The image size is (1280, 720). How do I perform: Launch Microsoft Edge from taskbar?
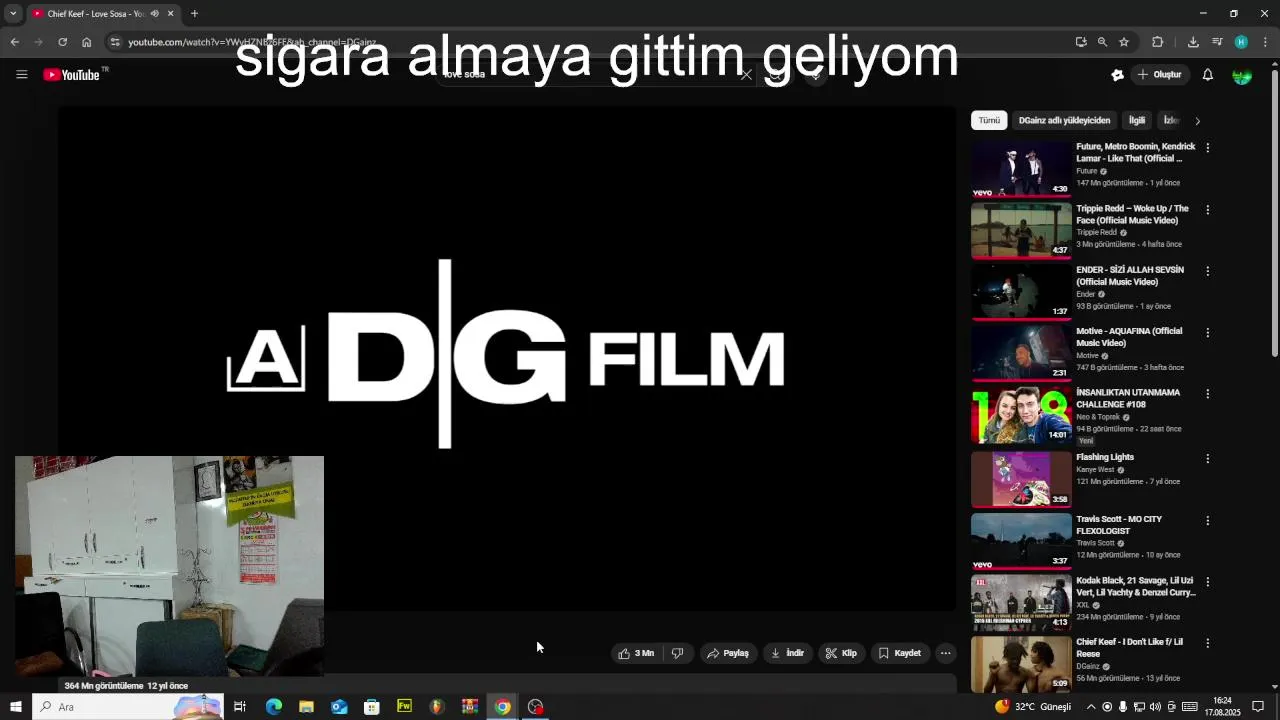click(274, 707)
